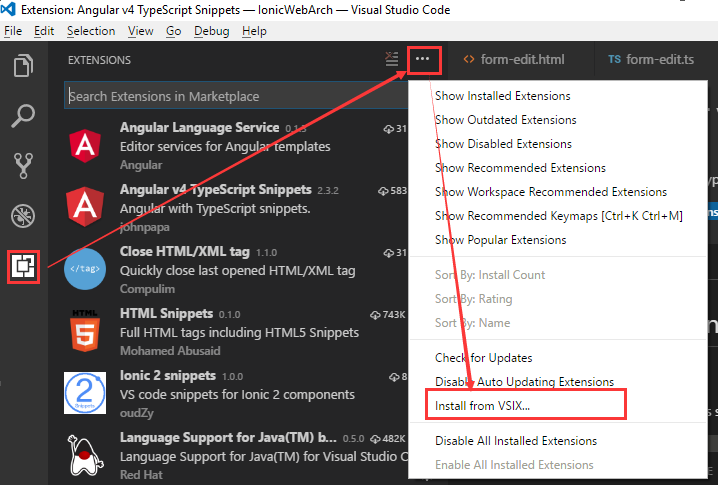
Task: Select Show Installed Extensions
Action: coord(502,96)
